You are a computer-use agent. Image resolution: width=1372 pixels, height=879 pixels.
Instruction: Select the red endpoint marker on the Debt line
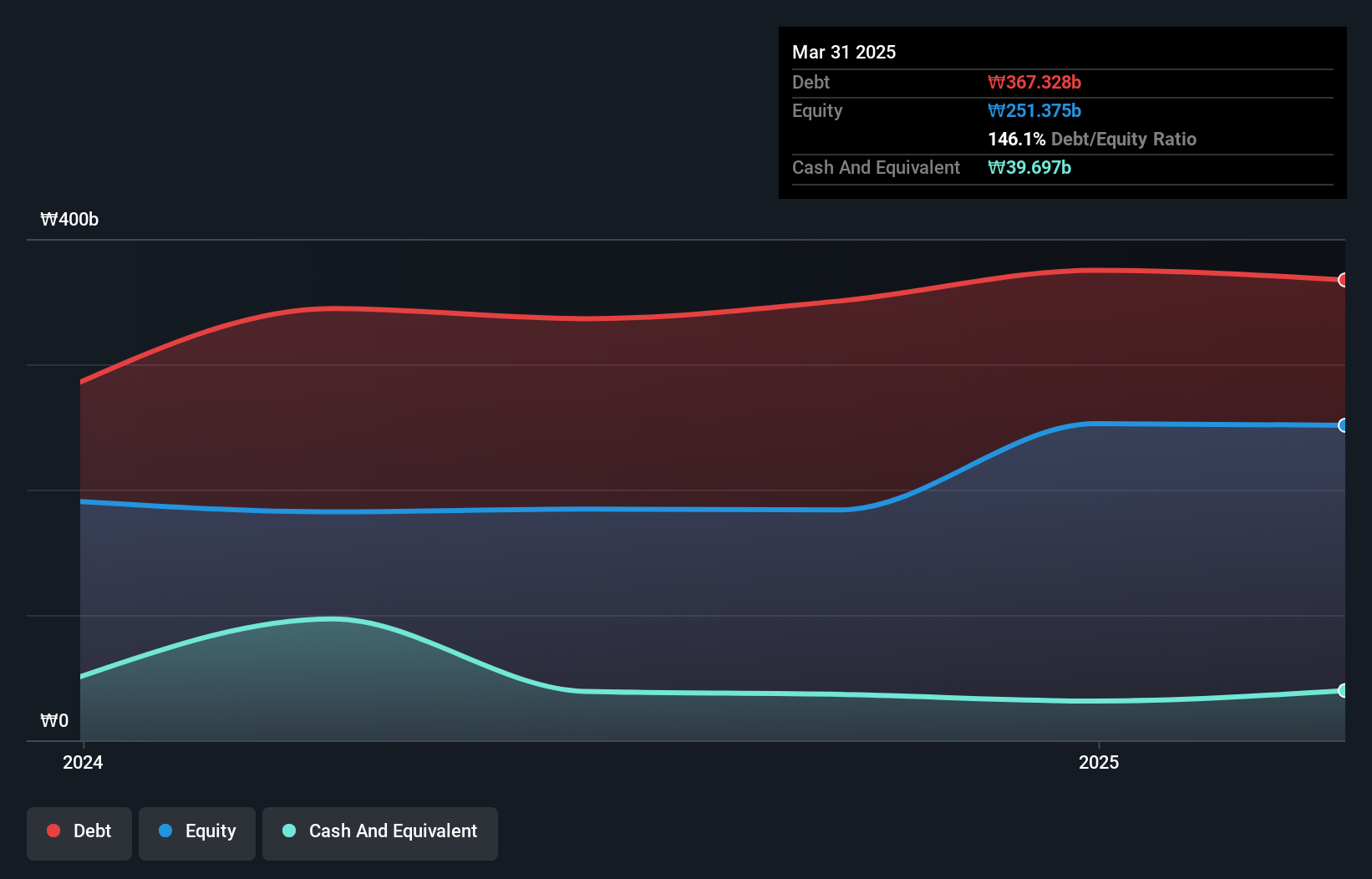[1343, 280]
